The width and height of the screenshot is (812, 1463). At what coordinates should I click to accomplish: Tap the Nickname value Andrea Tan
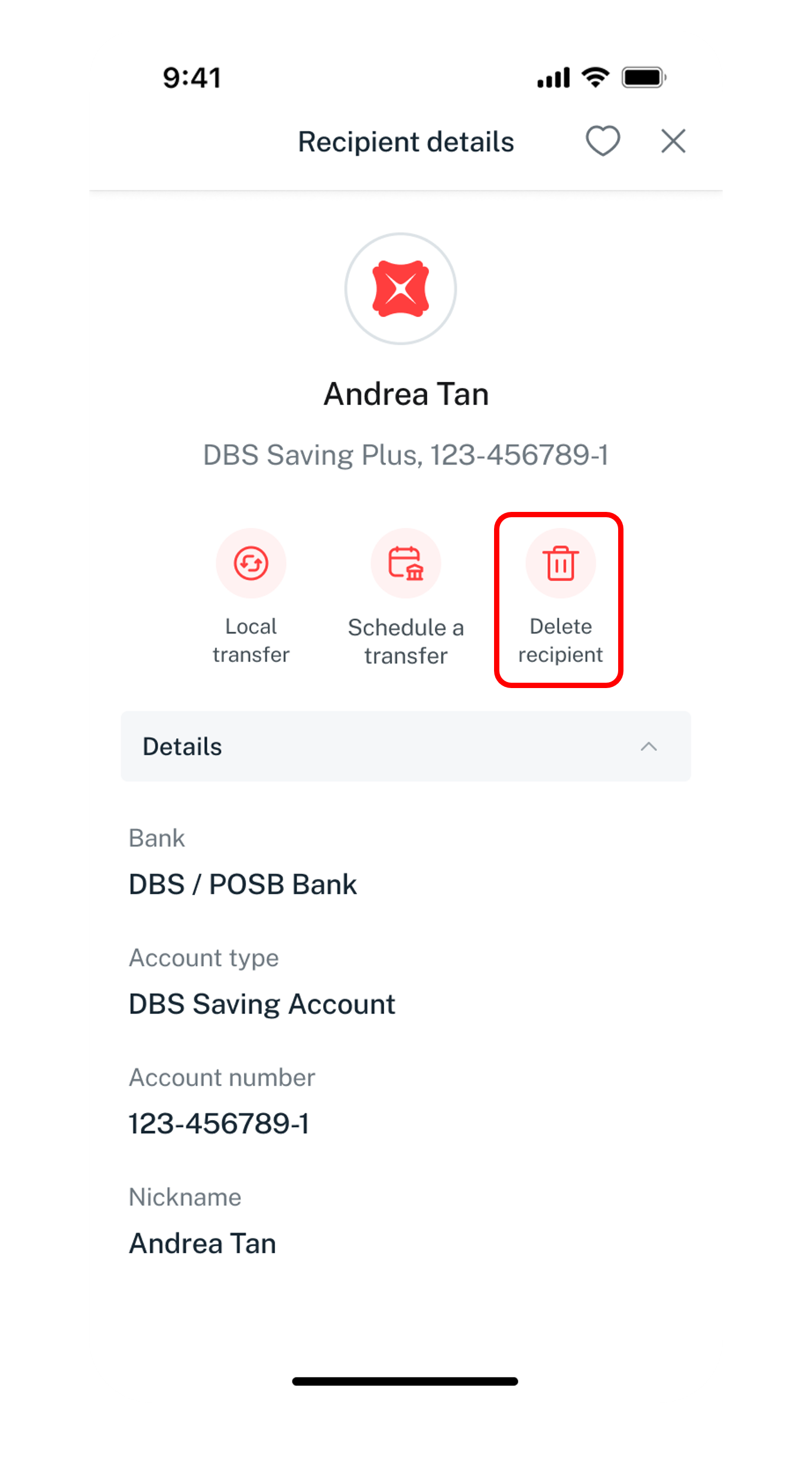click(x=203, y=1243)
